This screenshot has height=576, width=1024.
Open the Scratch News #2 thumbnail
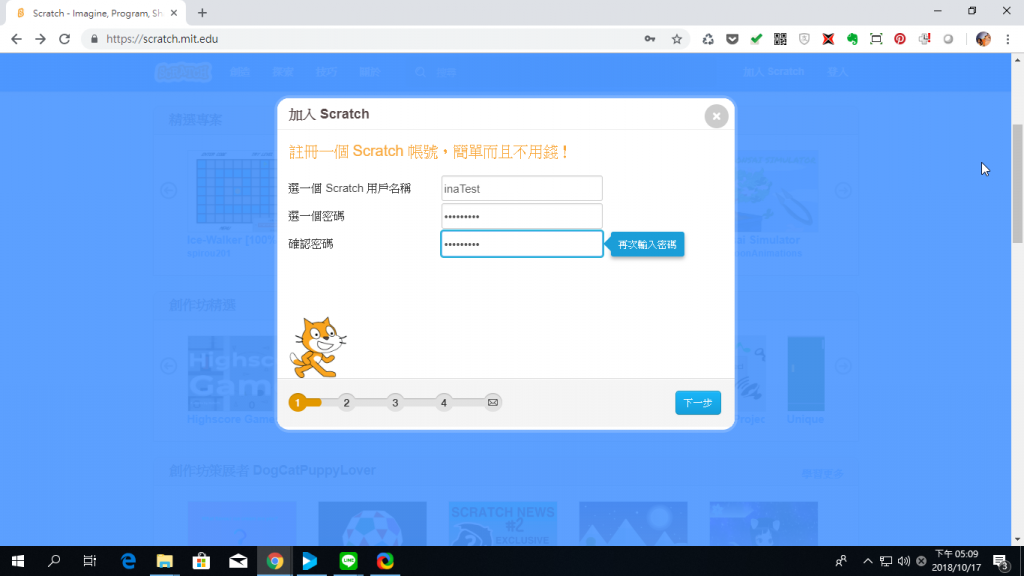pos(502,524)
